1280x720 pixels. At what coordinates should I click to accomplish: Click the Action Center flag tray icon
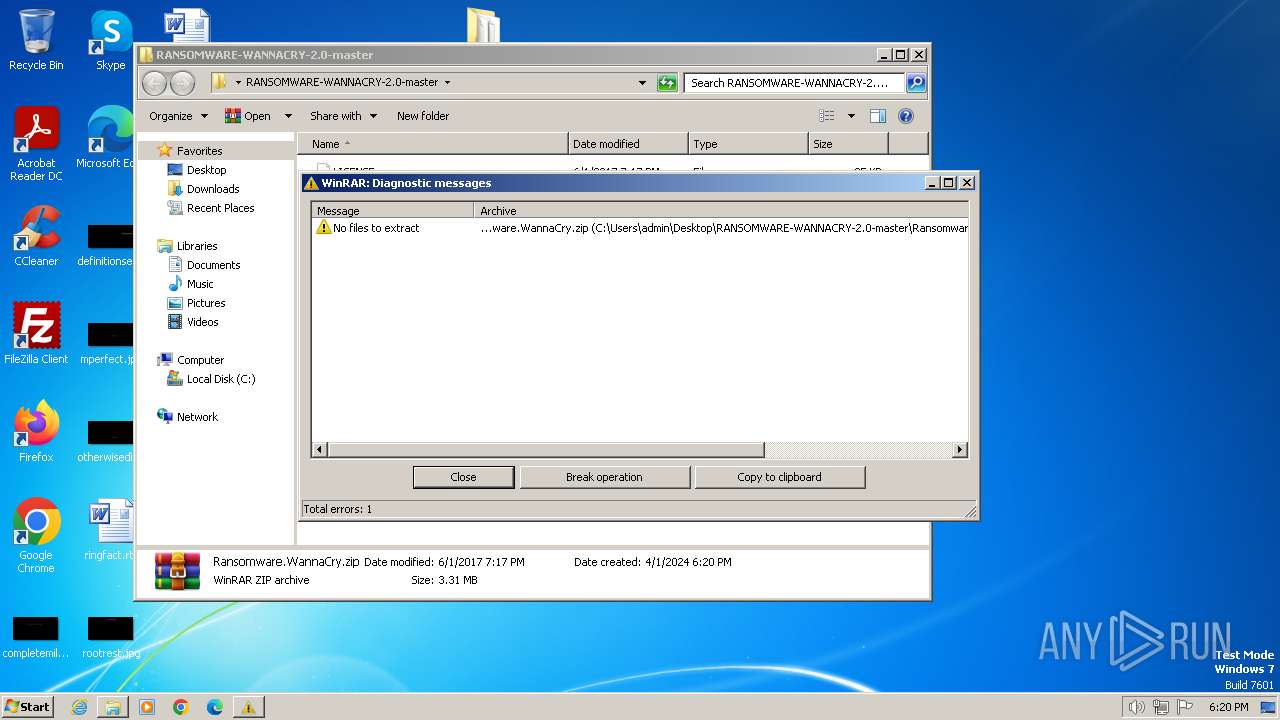(x=1185, y=707)
